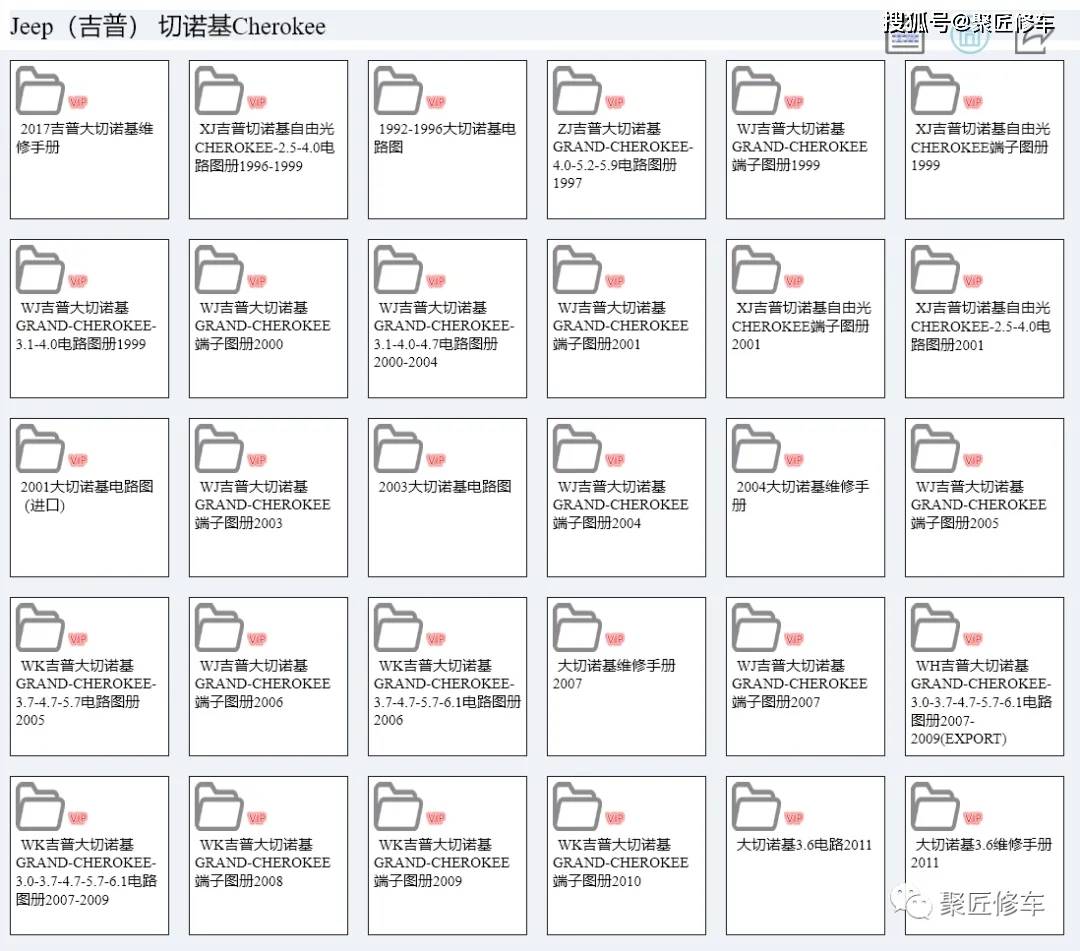Select text WK GRAND-CHEROKEE端子图册2010
Screen dimensions: 1080x951
[621, 863]
